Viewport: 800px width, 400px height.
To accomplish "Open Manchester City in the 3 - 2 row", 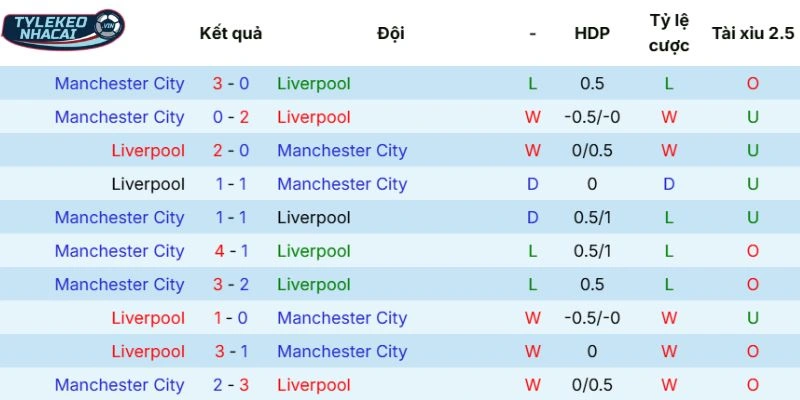I will tap(119, 285).
